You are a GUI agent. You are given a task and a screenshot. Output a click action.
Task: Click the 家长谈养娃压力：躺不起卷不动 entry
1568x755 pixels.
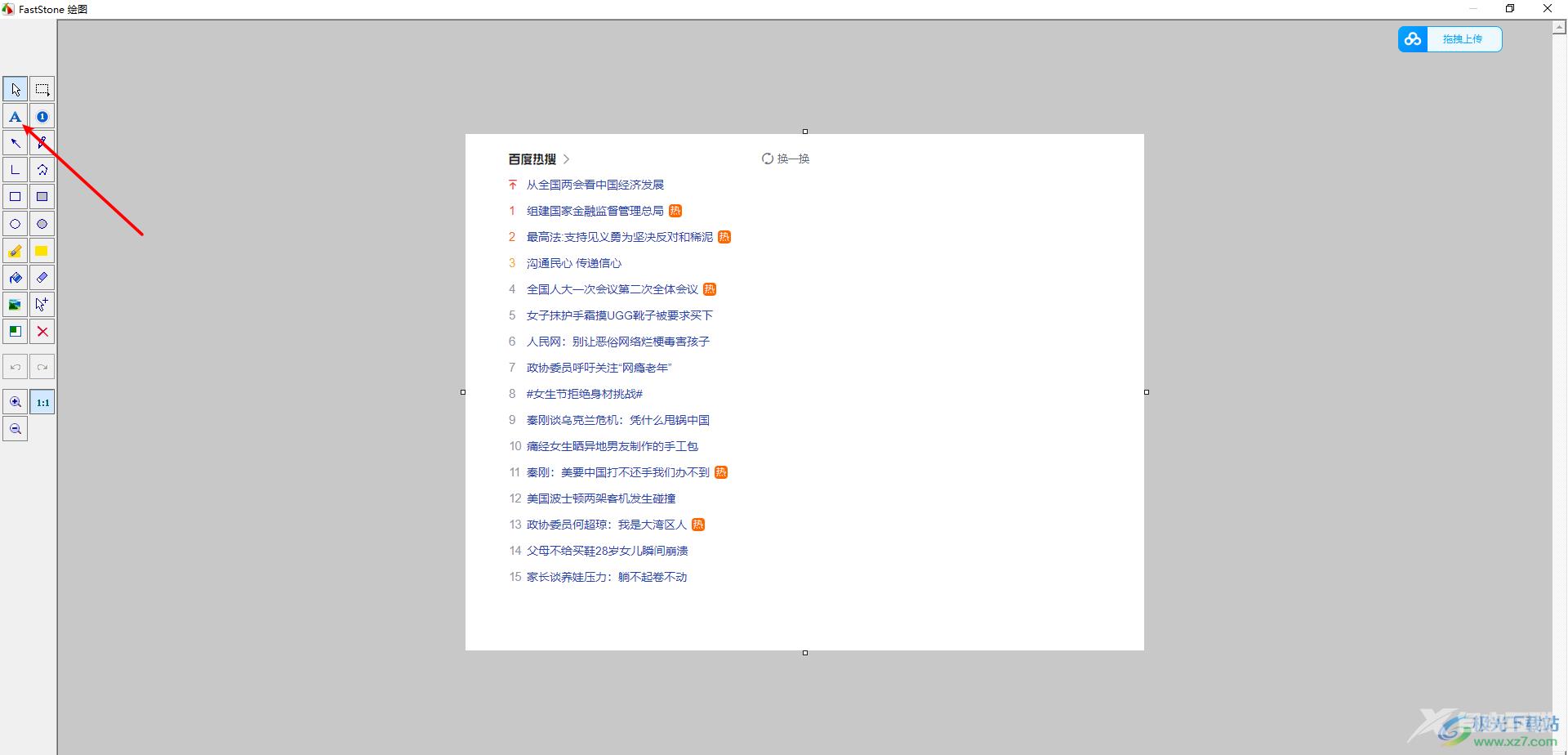click(607, 577)
